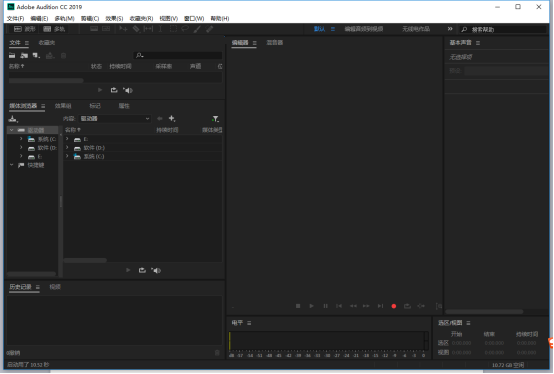Screen dimensions: 554x374
Task: Select the Razor tool in toolbar
Action: (x=136, y=29)
